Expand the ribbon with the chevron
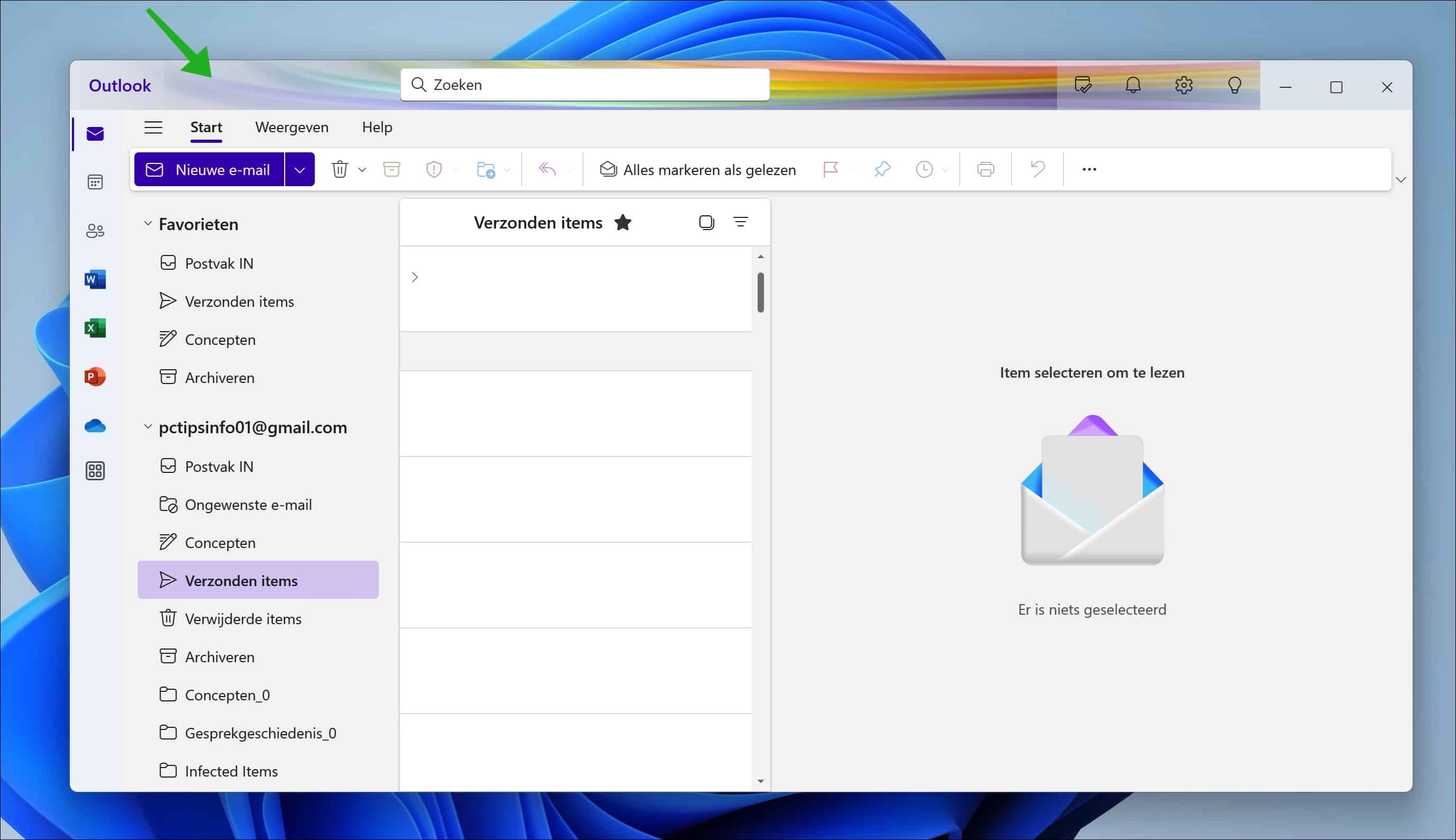This screenshot has width=1456, height=840. (1400, 180)
